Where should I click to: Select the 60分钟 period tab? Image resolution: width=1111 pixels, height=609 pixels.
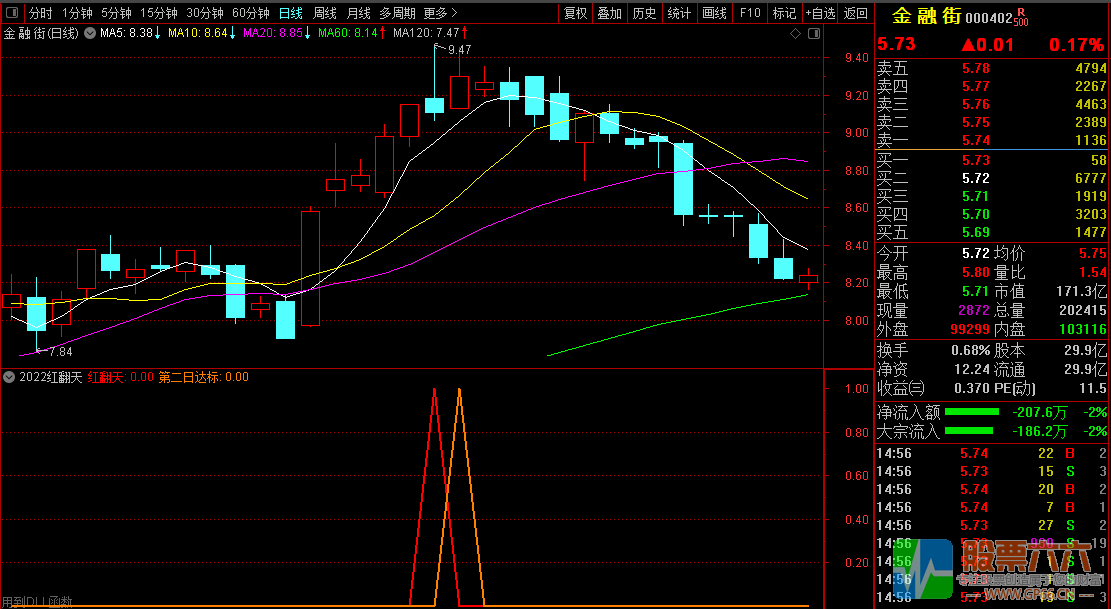250,13
